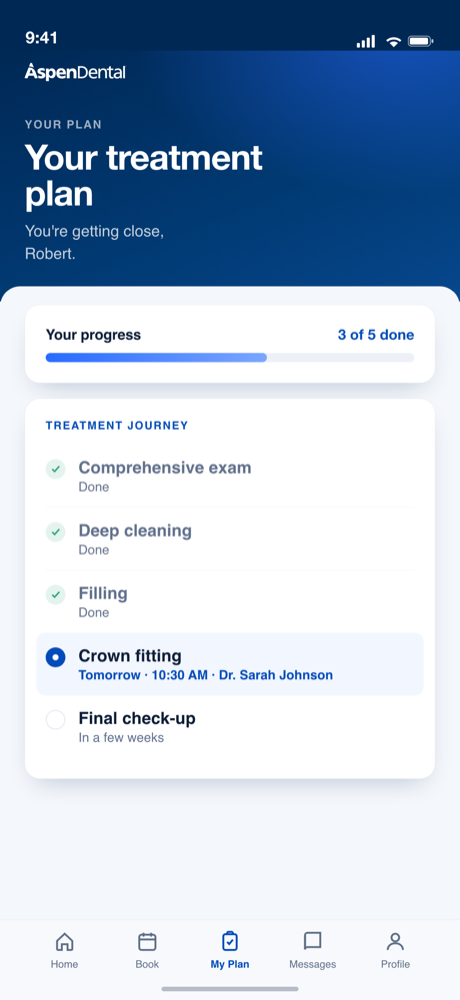Go to the Profile person icon

(x=396, y=941)
